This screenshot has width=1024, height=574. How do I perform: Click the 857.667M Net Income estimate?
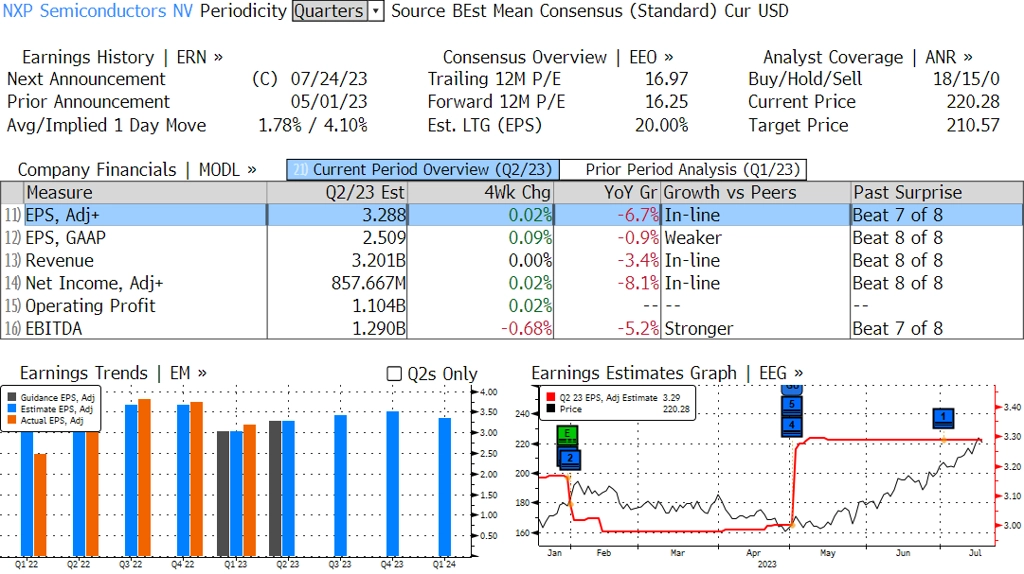368,283
